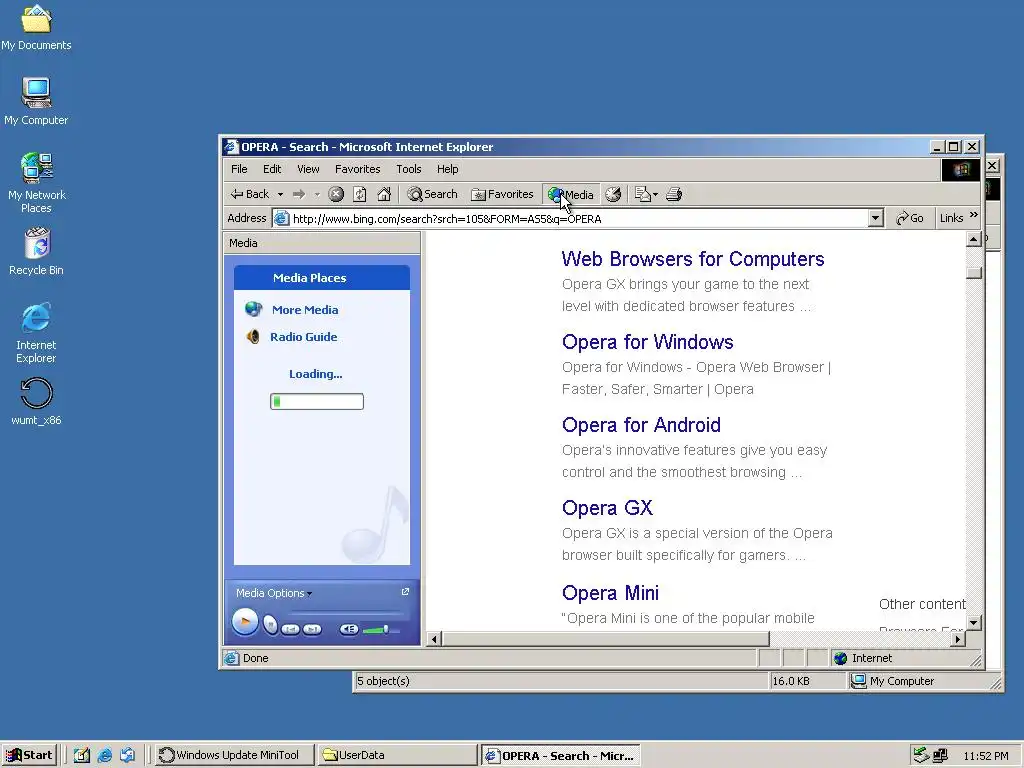Screen dimensions: 1024x768
Task: Open the Media Options dropdown
Action: [274, 593]
